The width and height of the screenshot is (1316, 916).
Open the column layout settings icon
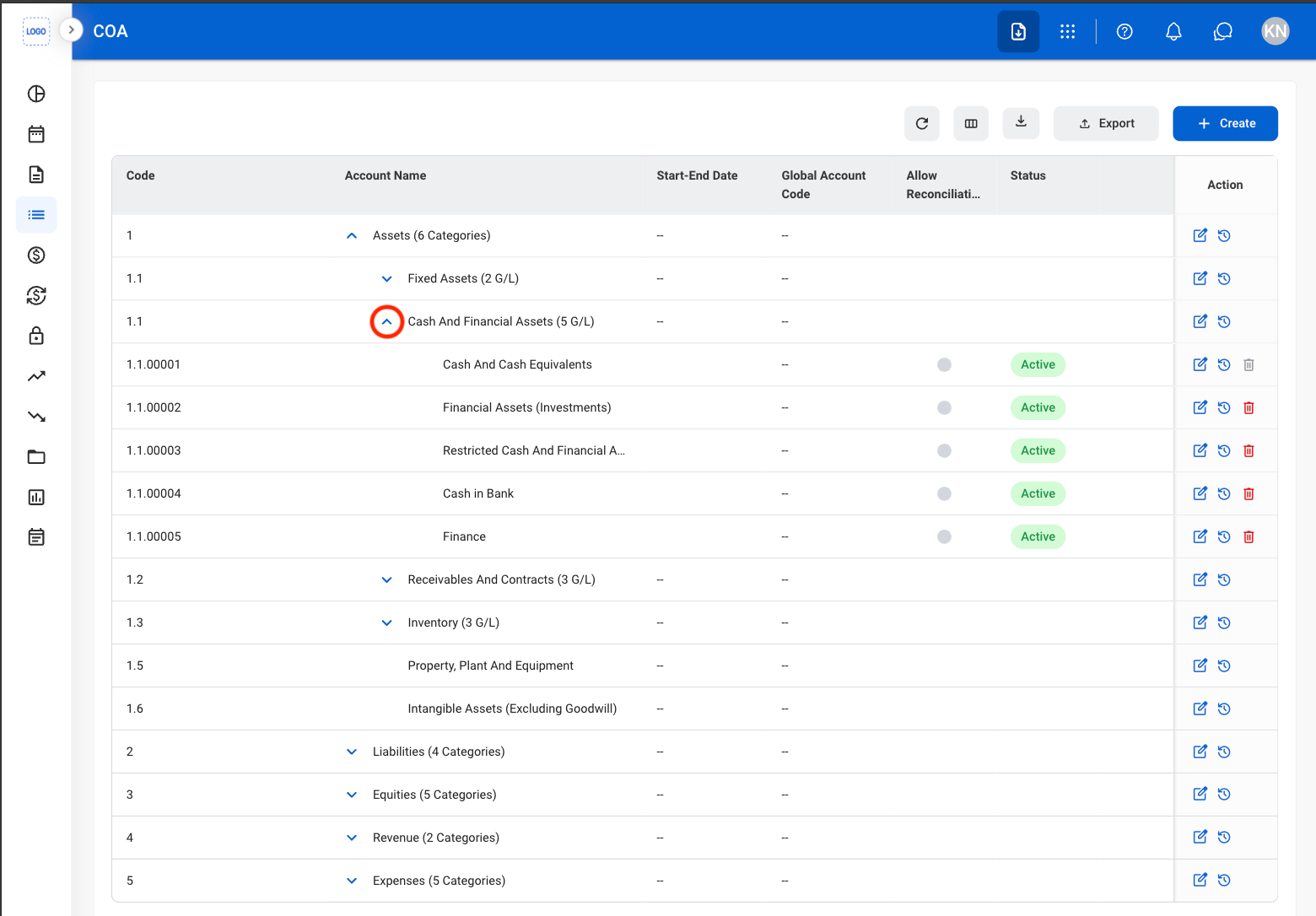click(x=971, y=123)
